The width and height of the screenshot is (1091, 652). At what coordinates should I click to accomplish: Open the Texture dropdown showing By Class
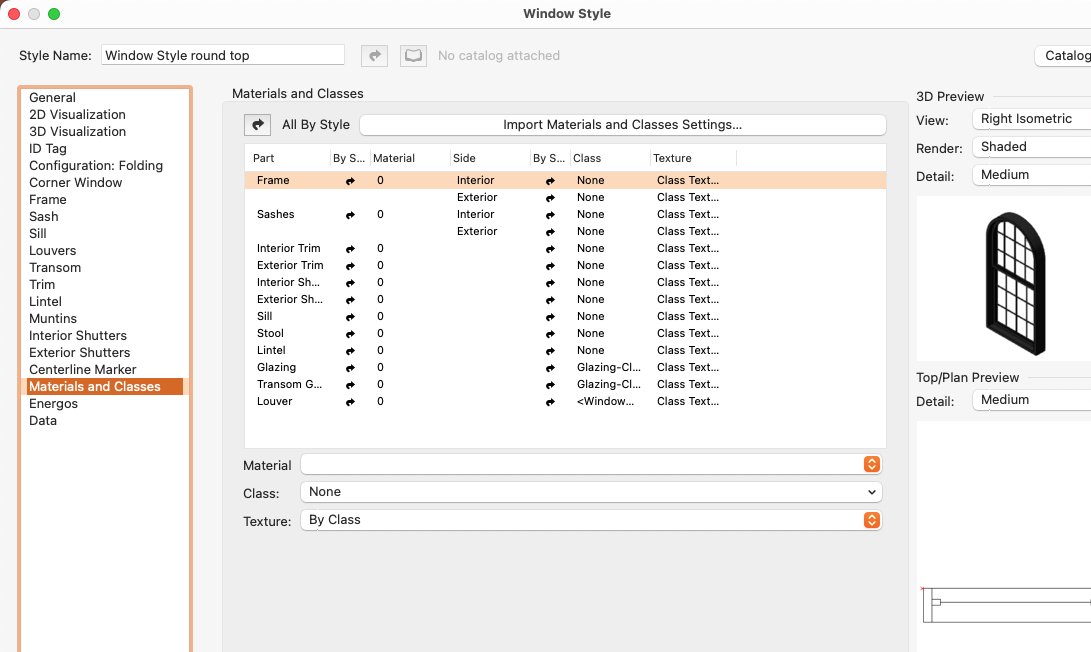pos(590,520)
